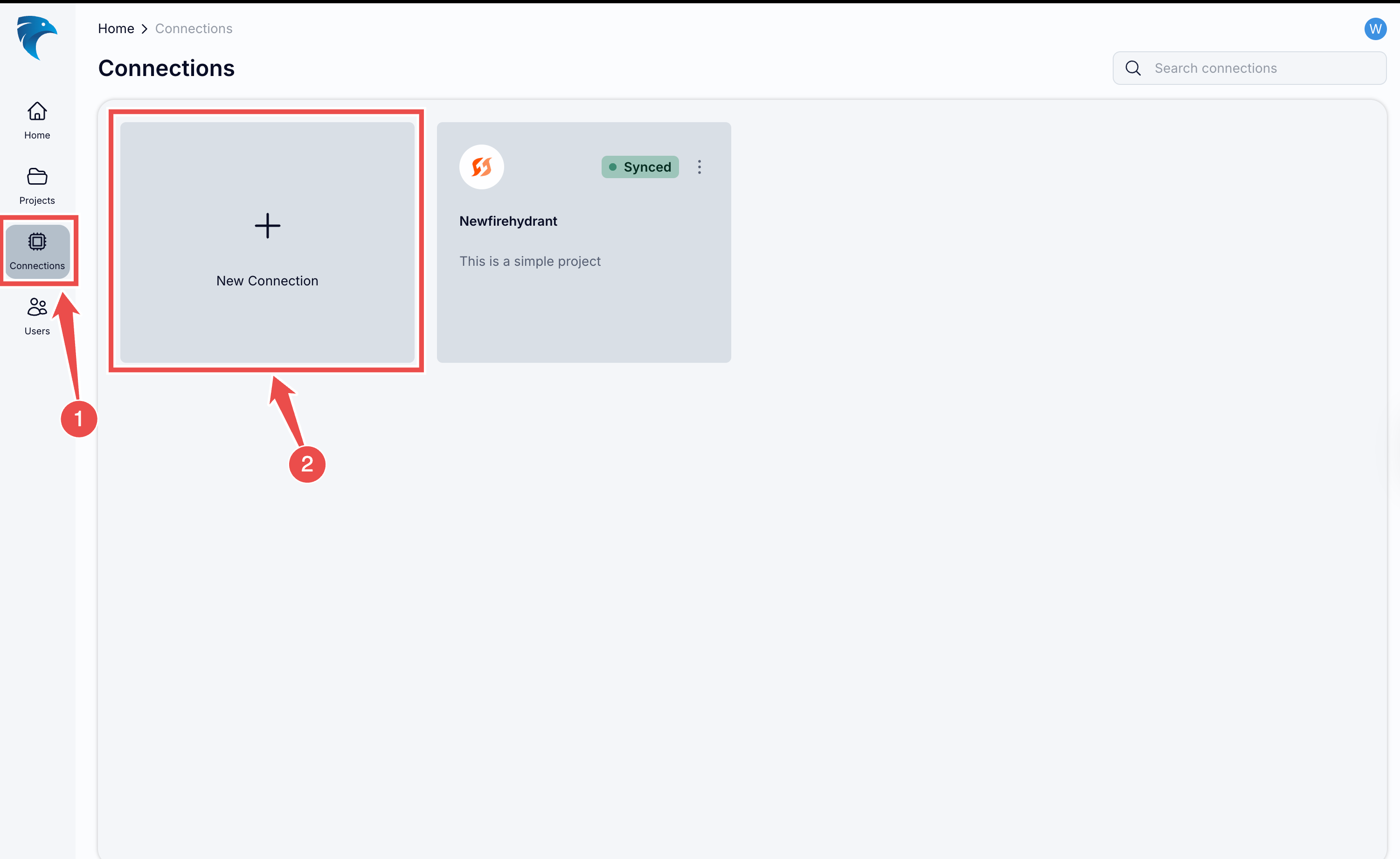Open Home from the sidebar icon
Viewport: 1400px width, 859px height.
(37, 111)
